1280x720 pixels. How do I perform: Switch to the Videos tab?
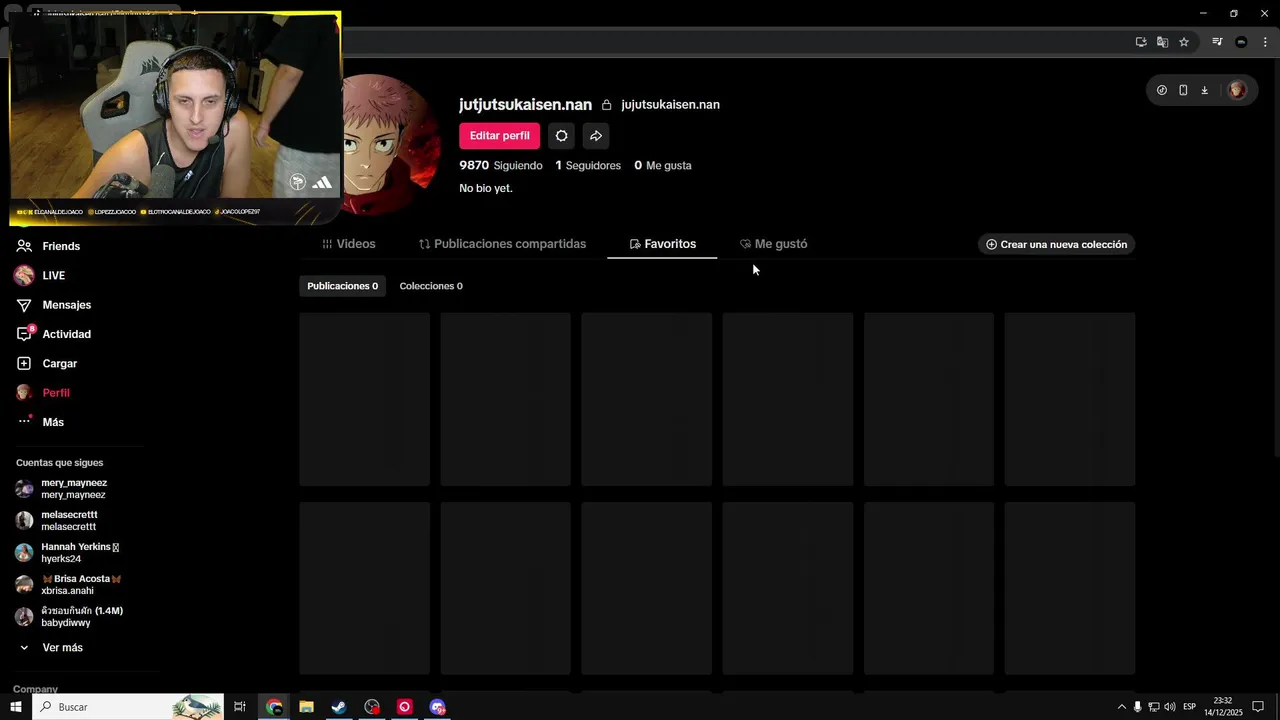[349, 244]
